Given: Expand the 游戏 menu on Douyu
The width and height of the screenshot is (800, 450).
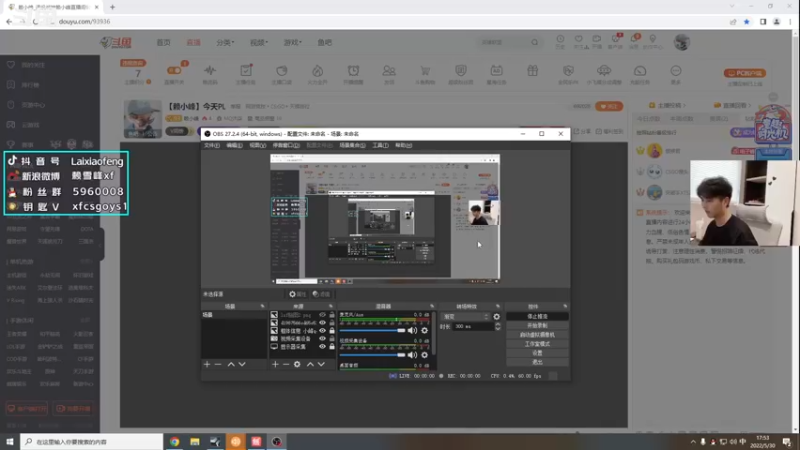Looking at the screenshot, I should (x=292, y=42).
